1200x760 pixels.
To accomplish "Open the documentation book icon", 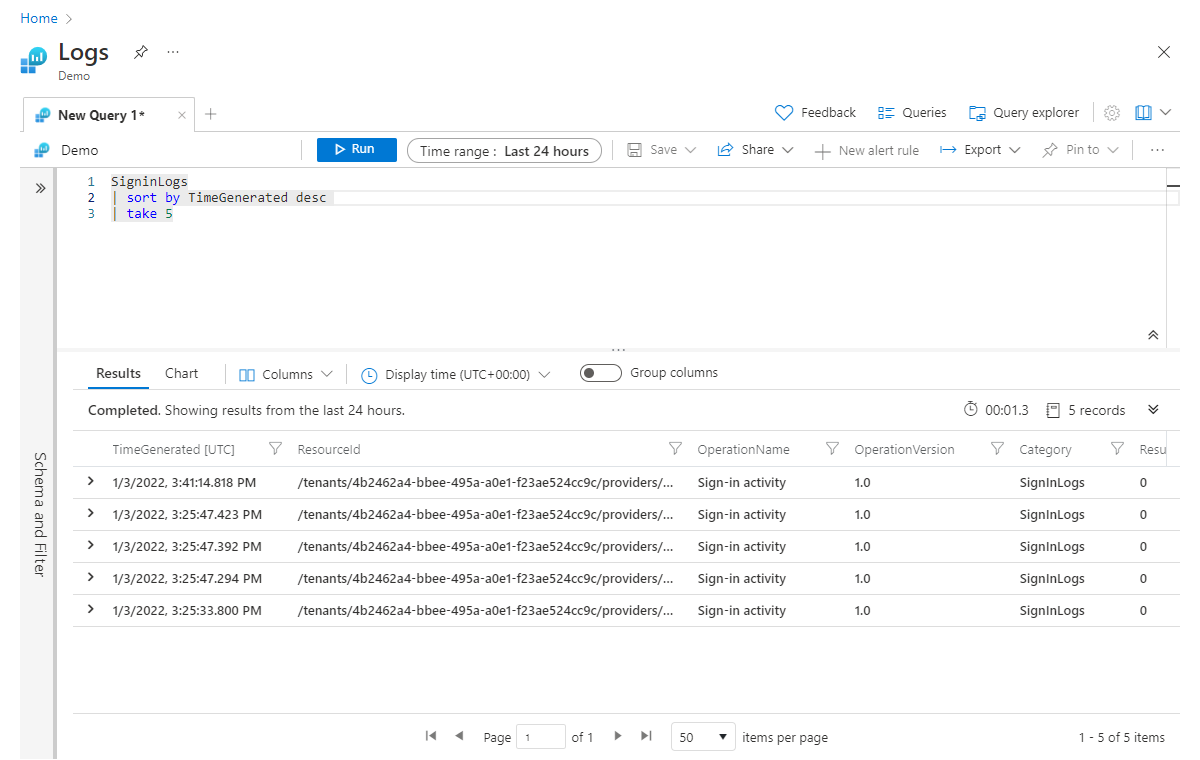I will click(1144, 113).
